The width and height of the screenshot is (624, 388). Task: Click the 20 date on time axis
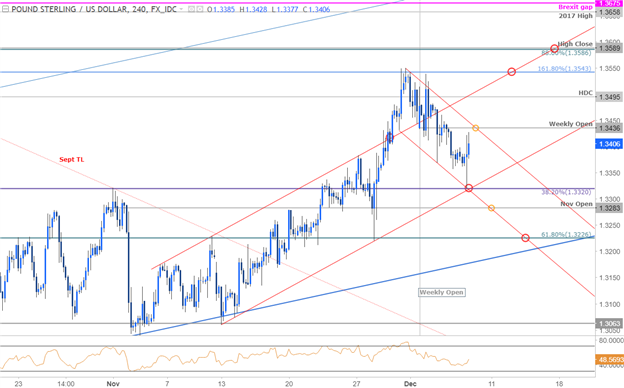(x=289, y=383)
